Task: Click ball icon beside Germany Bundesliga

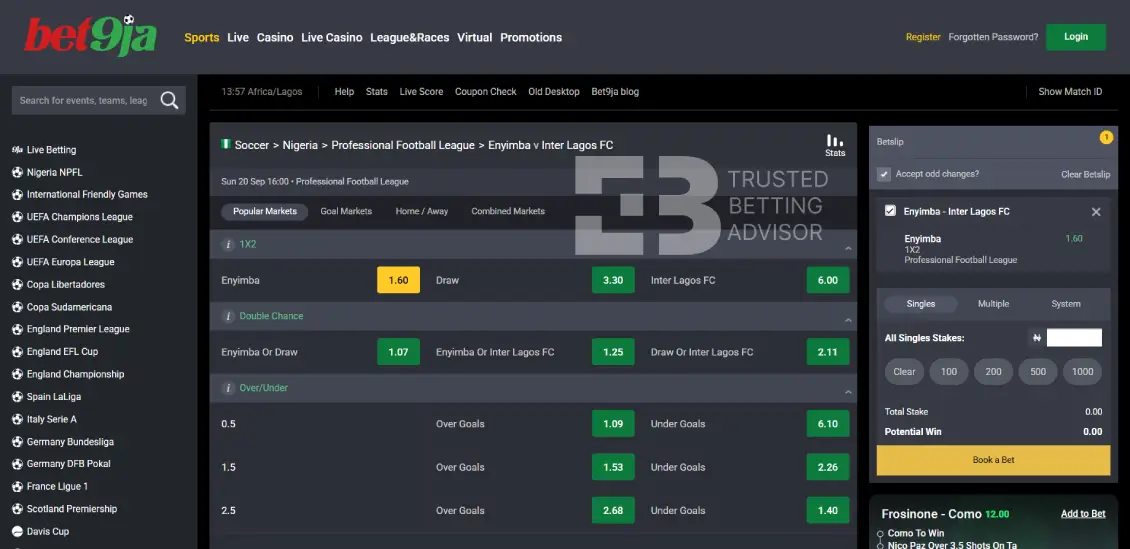Action: coord(17,442)
